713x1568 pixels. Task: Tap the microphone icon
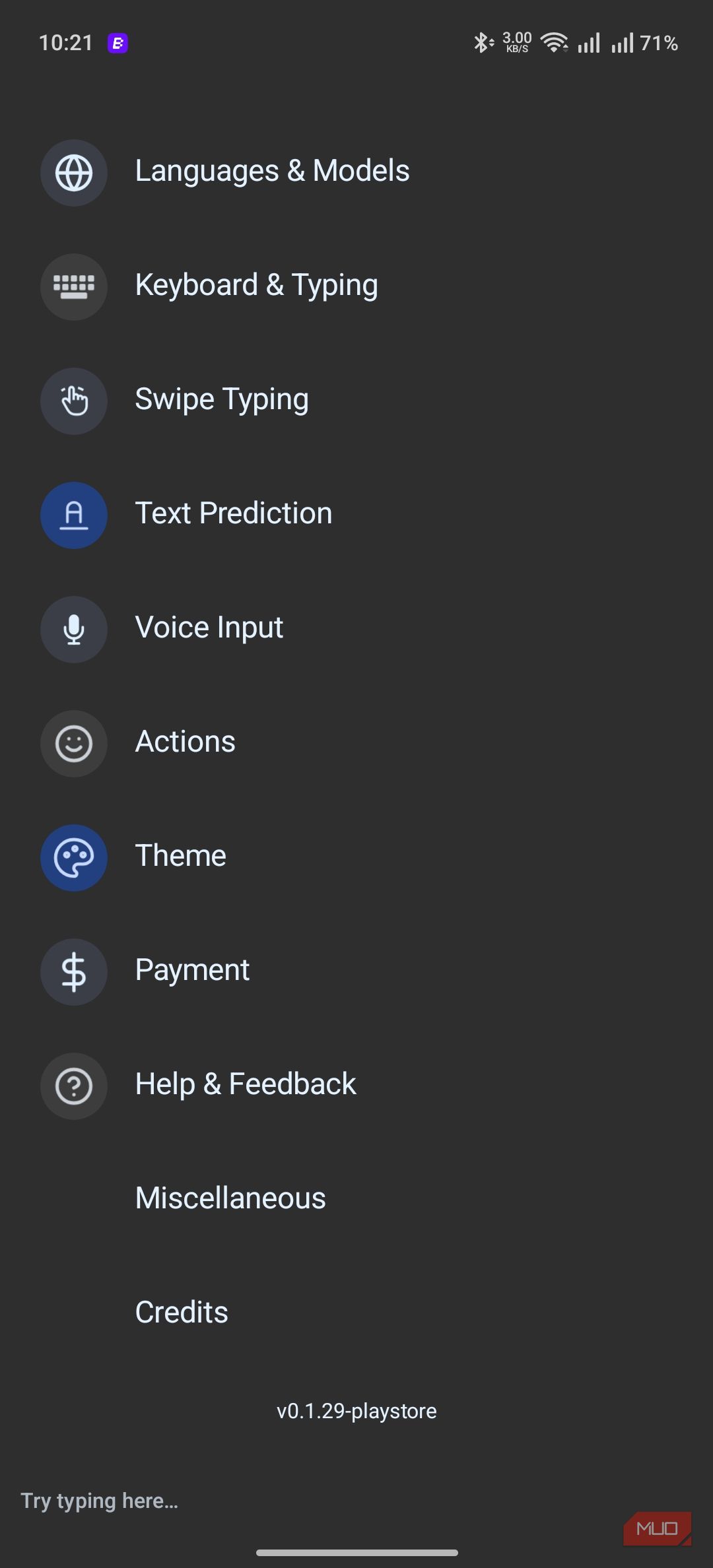pyautogui.click(x=74, y=630)
